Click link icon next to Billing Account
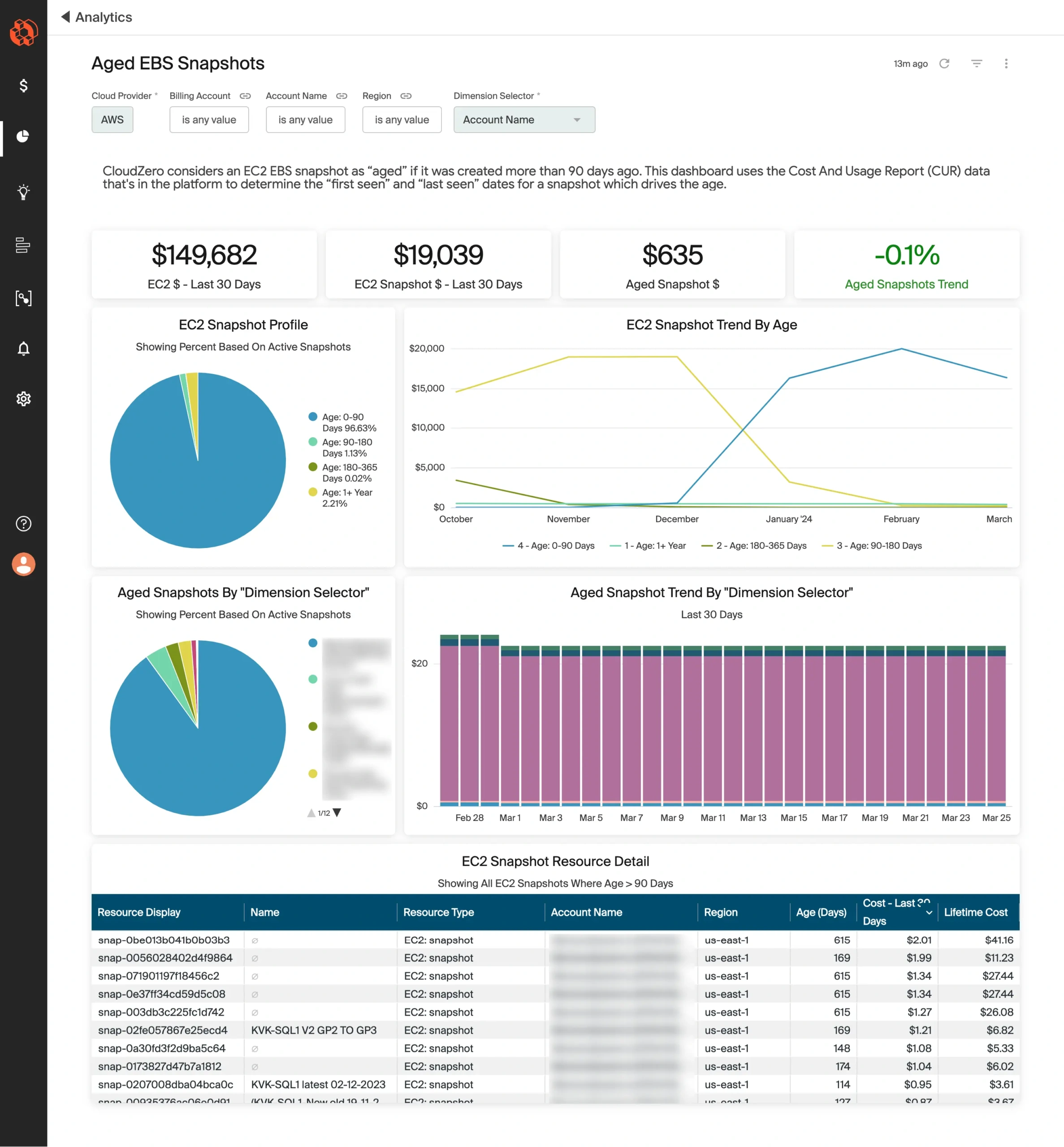 pyautogui.click(x=245, y=95)
